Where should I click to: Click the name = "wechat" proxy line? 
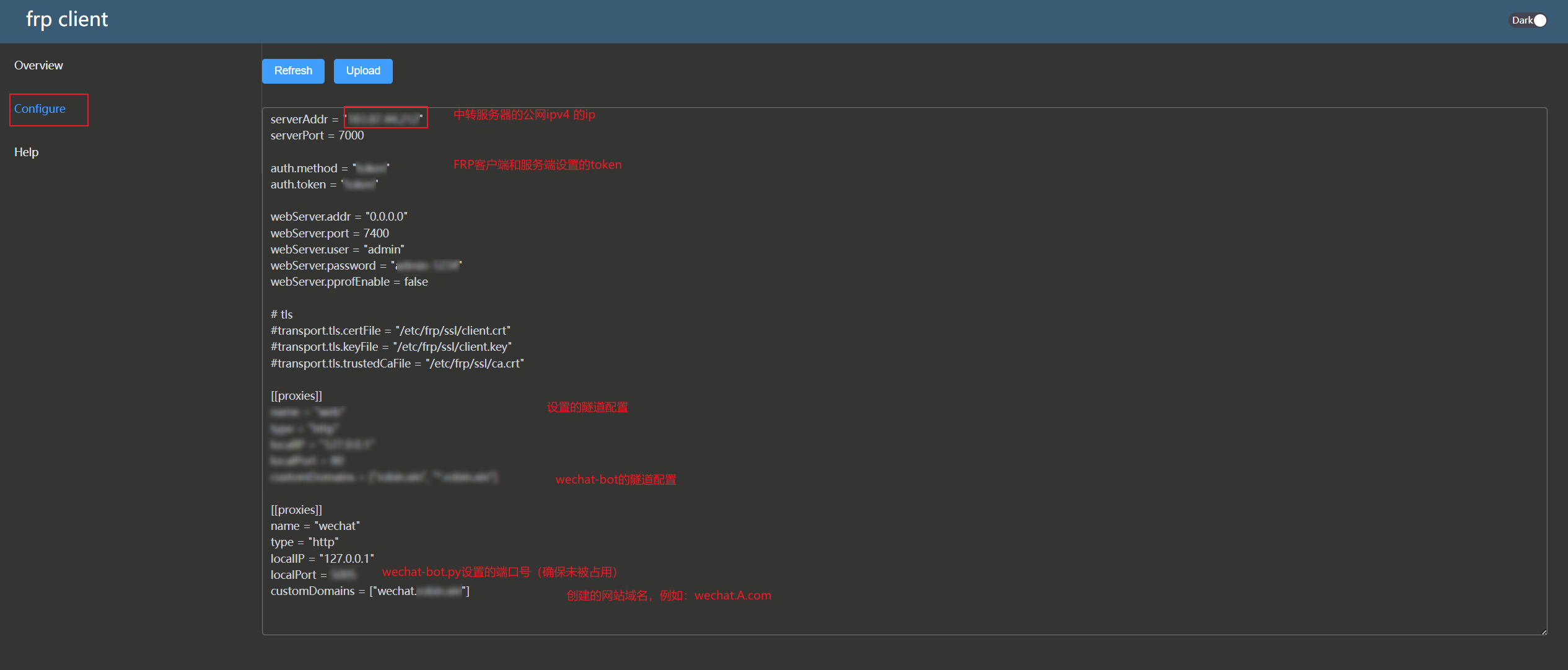pos(315,526)
